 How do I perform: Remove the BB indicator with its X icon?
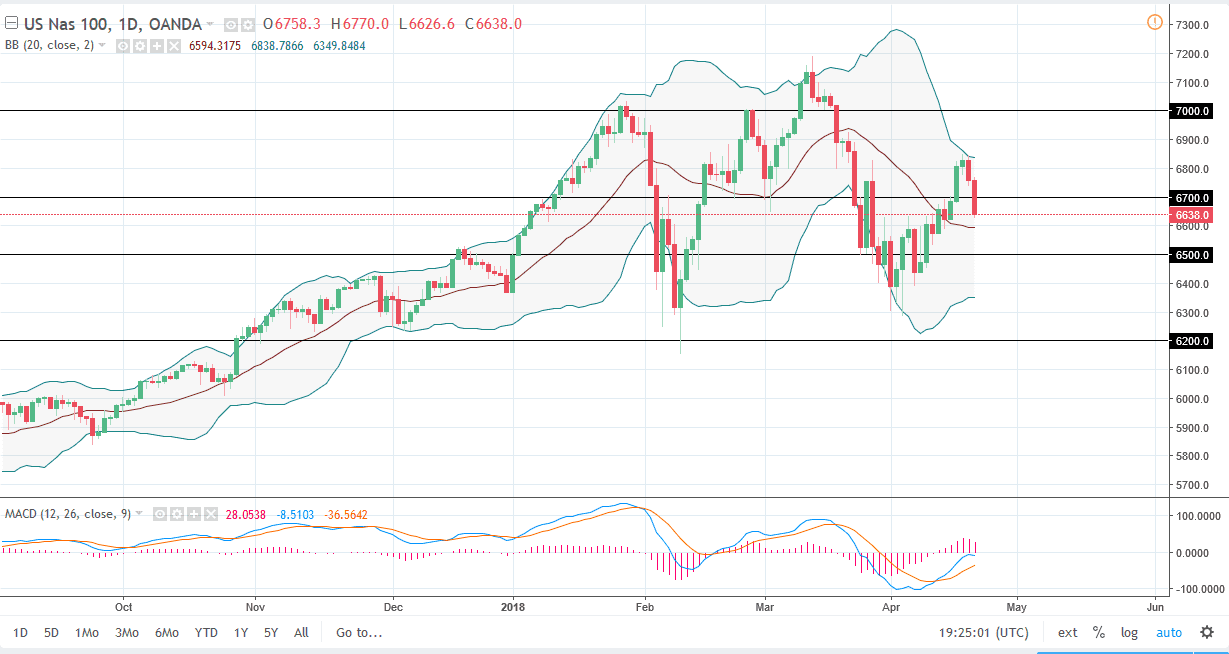click(x=173, y=44)
